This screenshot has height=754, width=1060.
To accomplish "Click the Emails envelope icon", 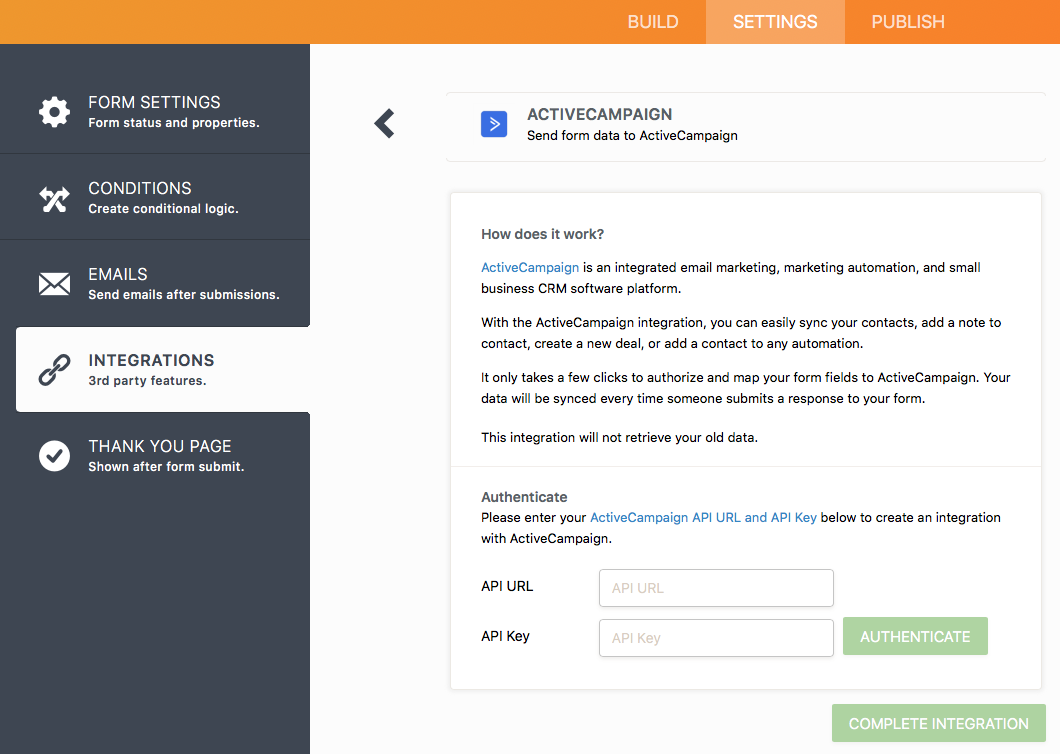I will pos(54,284).
